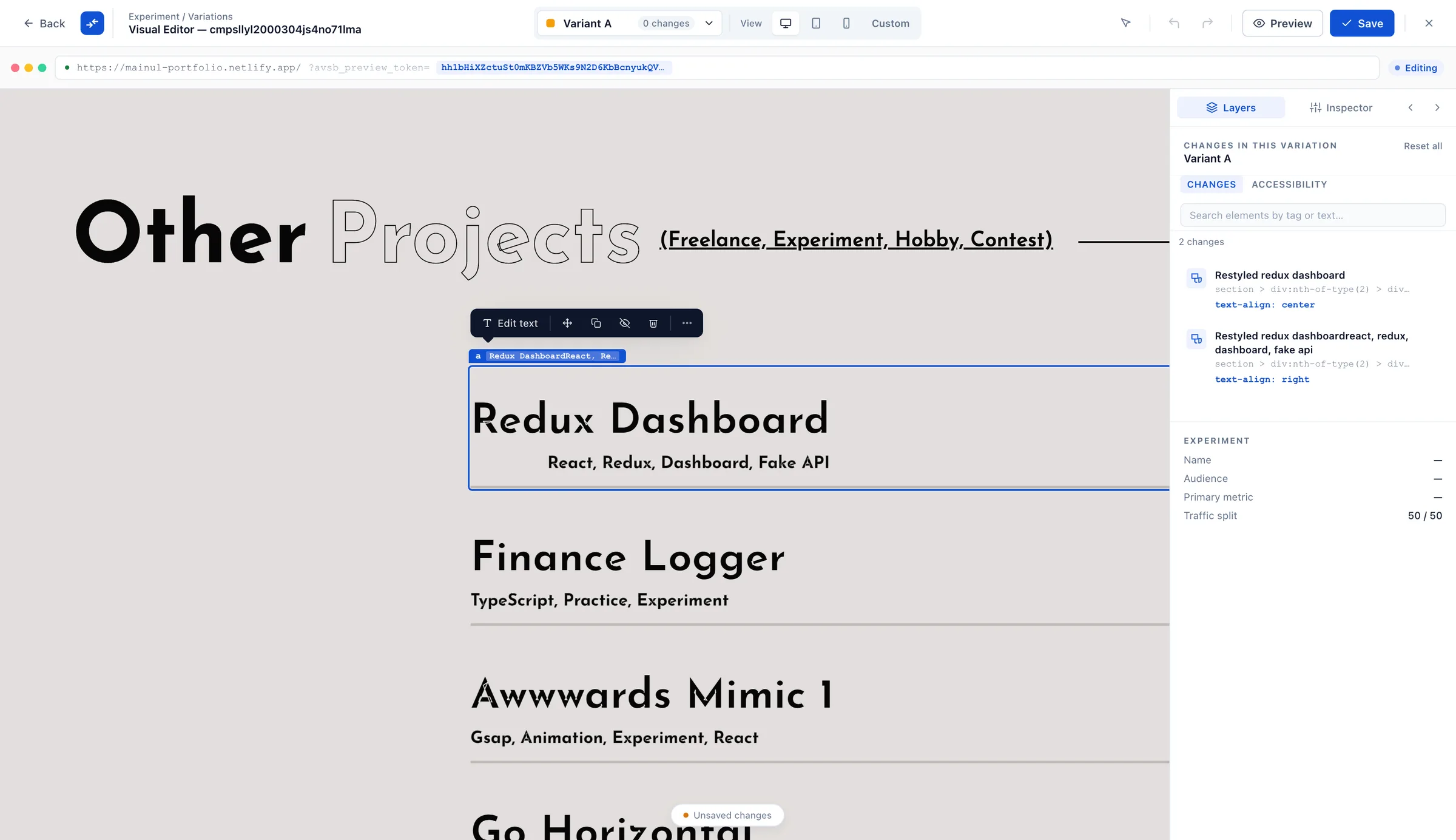Click the URL address bar
1456x840 pixels.
[717, 67]
